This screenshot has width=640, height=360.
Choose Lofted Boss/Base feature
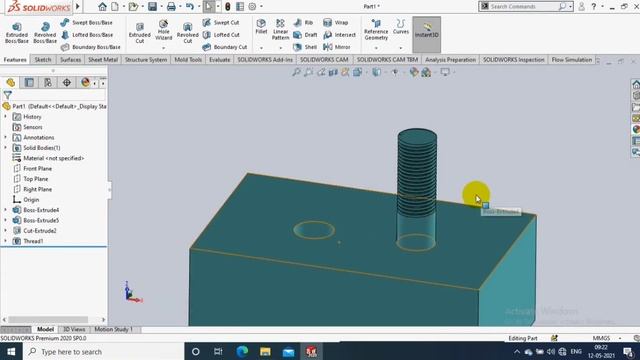click(87, 35)
